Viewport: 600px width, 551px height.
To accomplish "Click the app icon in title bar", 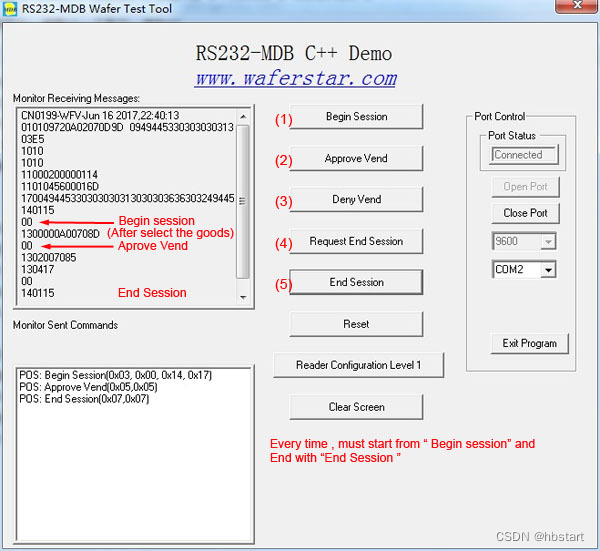I will (x=10, y=9).
